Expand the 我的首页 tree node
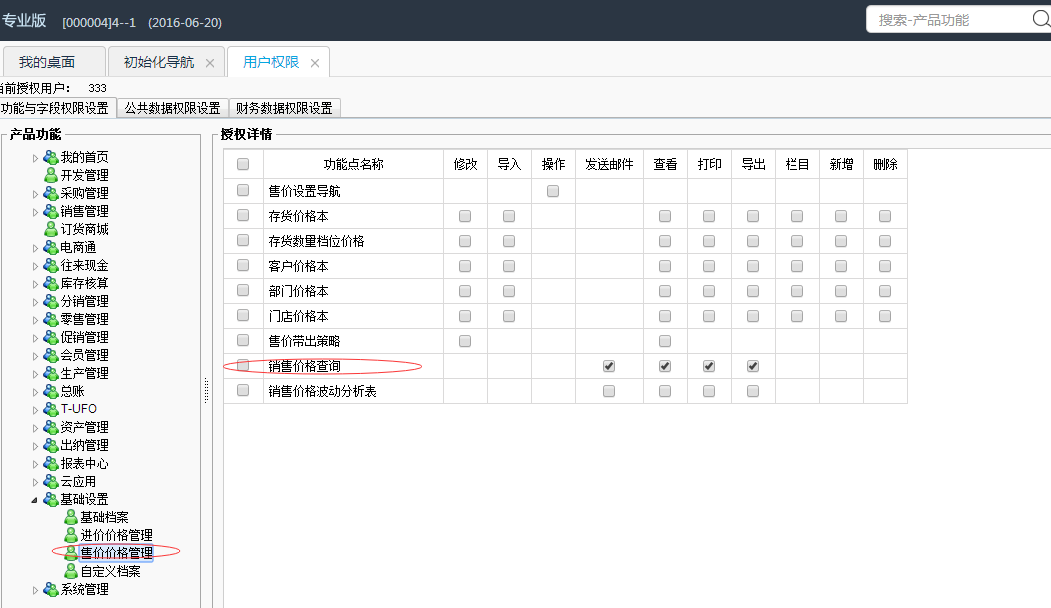Viewport: 1051px width, 608px height. point(36,158)
